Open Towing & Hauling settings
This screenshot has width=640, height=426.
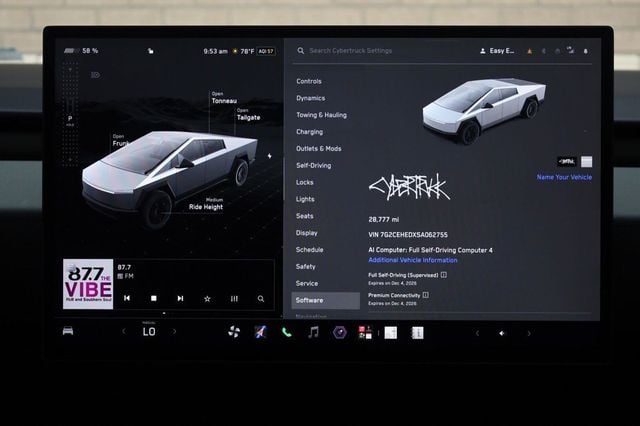(x=322, y=115)
